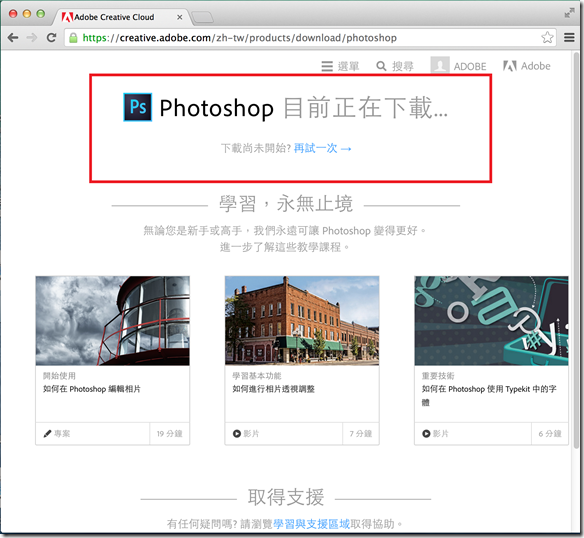584x538 pixels.
Task: Click the 重要技術 category label
Action: click(438, 376)
